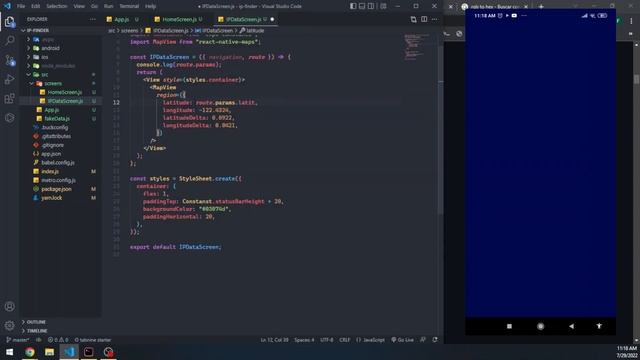Screen dimensions: 640x360
Task: Open the Run and Debug view
Action: click(9, 80)
